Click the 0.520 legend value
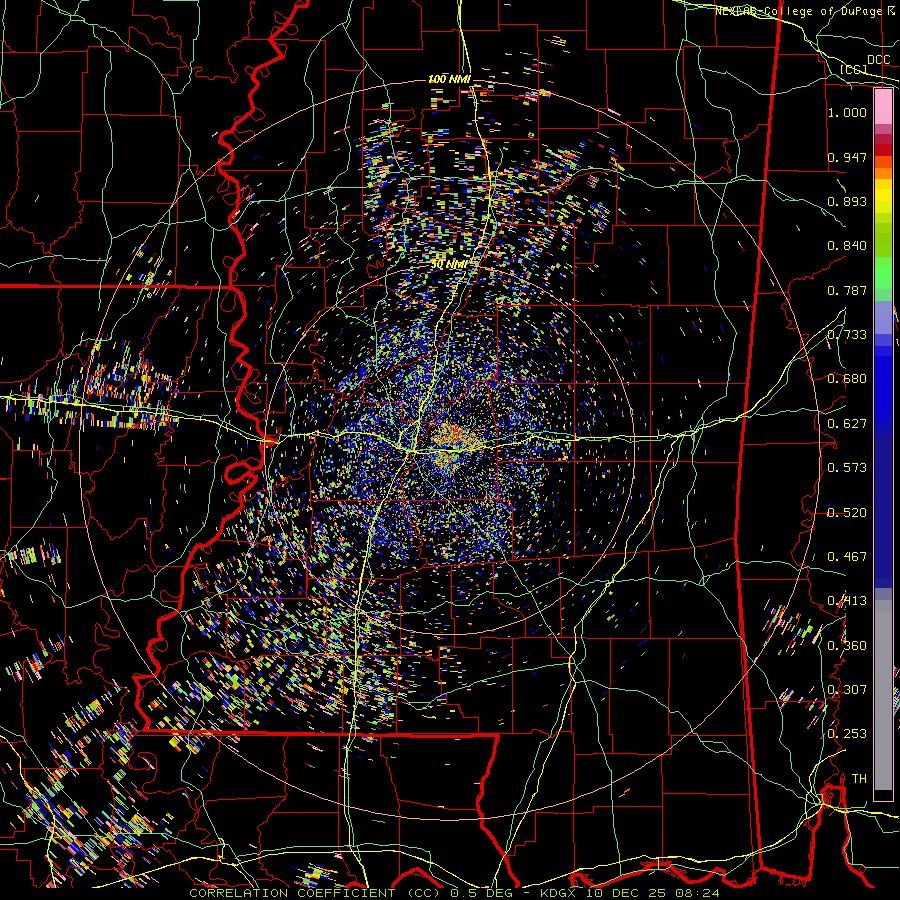The width and height of the screenshot is (900, 900). pos(847,513)
